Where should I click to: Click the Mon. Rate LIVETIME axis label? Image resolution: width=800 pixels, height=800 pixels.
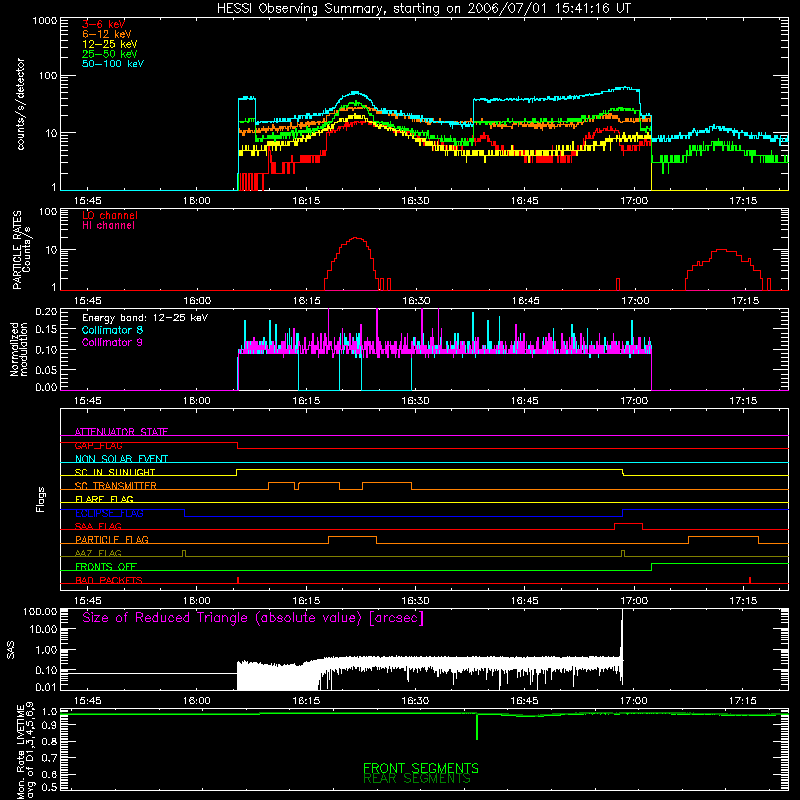[26, 751]
